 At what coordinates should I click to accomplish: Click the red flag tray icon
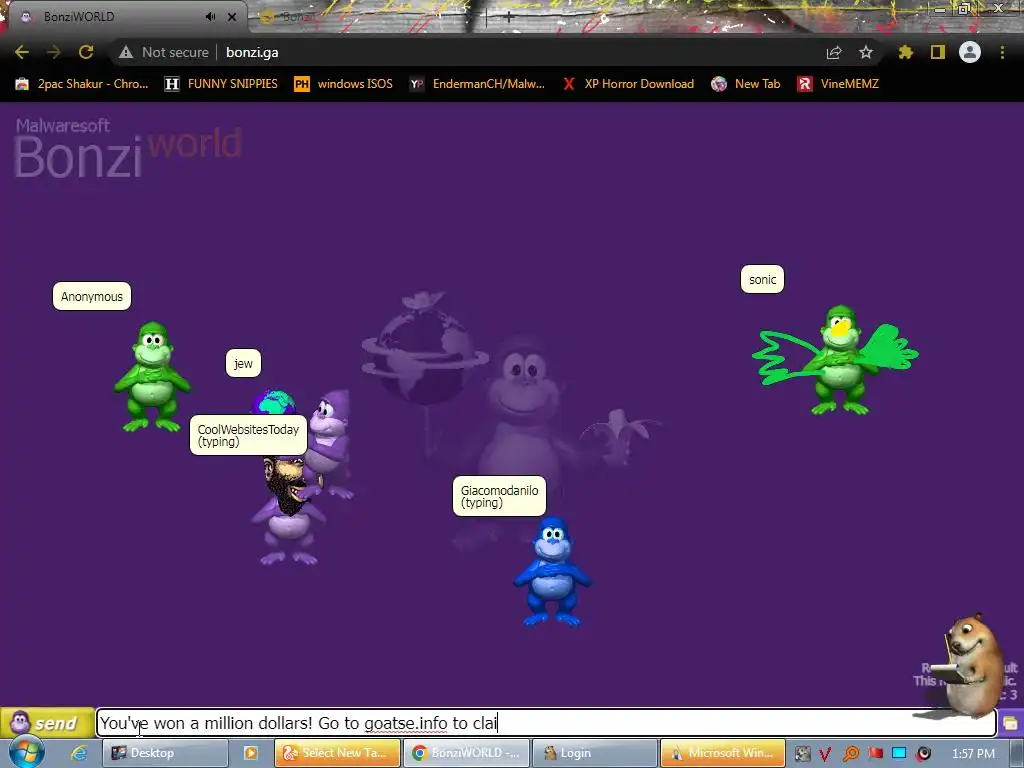coord(875,753)
